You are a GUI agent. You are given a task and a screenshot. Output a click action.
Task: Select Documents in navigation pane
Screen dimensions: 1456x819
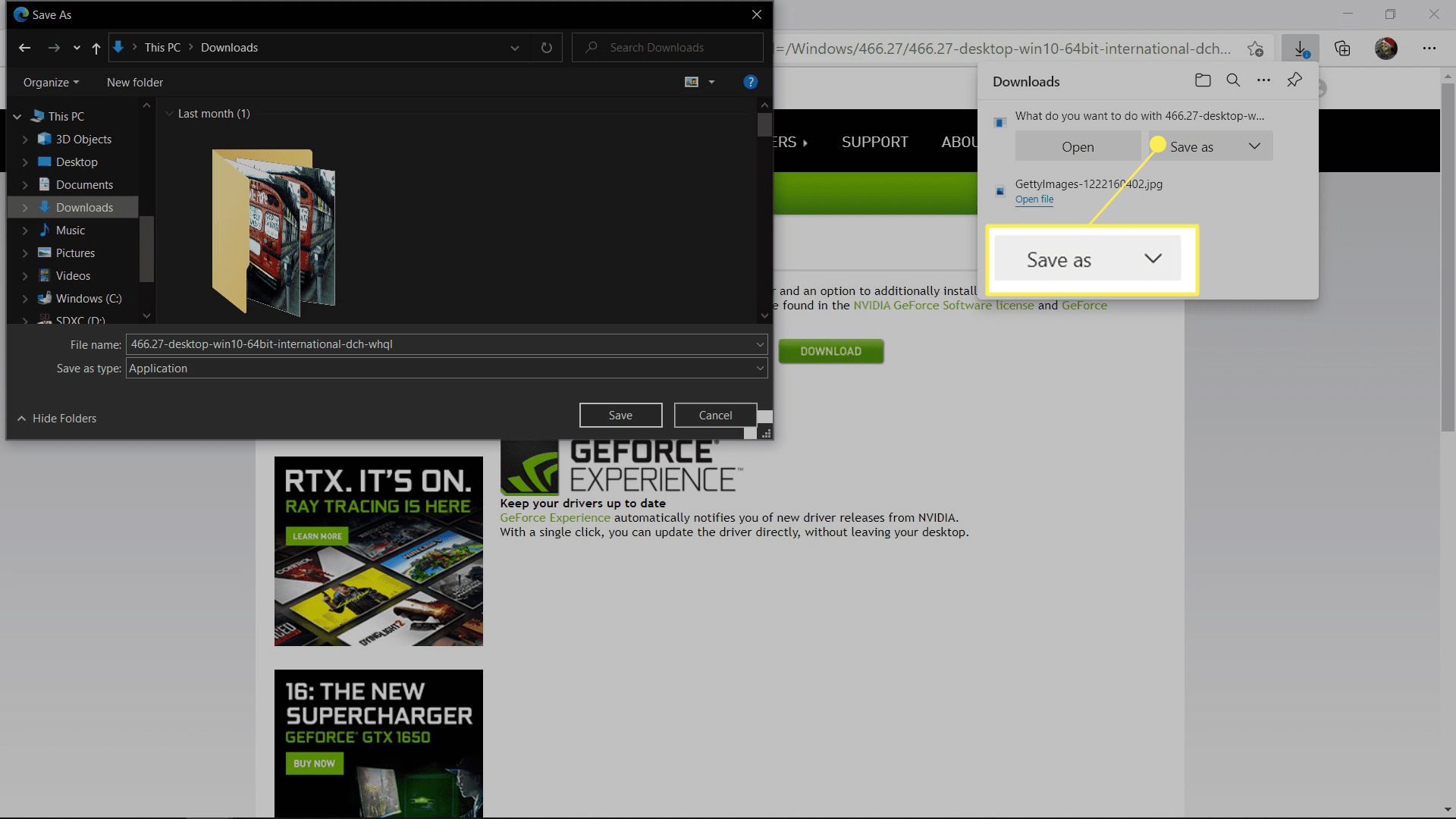[x=84, y=185]
